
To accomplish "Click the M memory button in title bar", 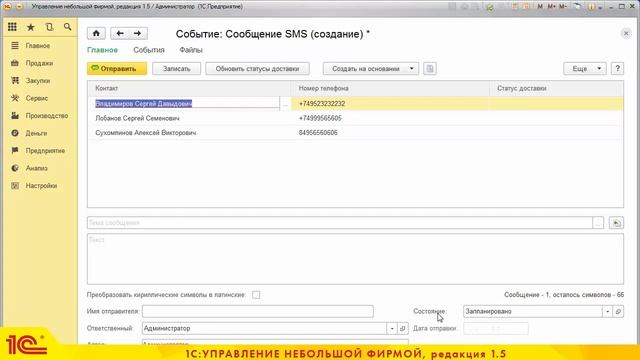I will point(540,7).
